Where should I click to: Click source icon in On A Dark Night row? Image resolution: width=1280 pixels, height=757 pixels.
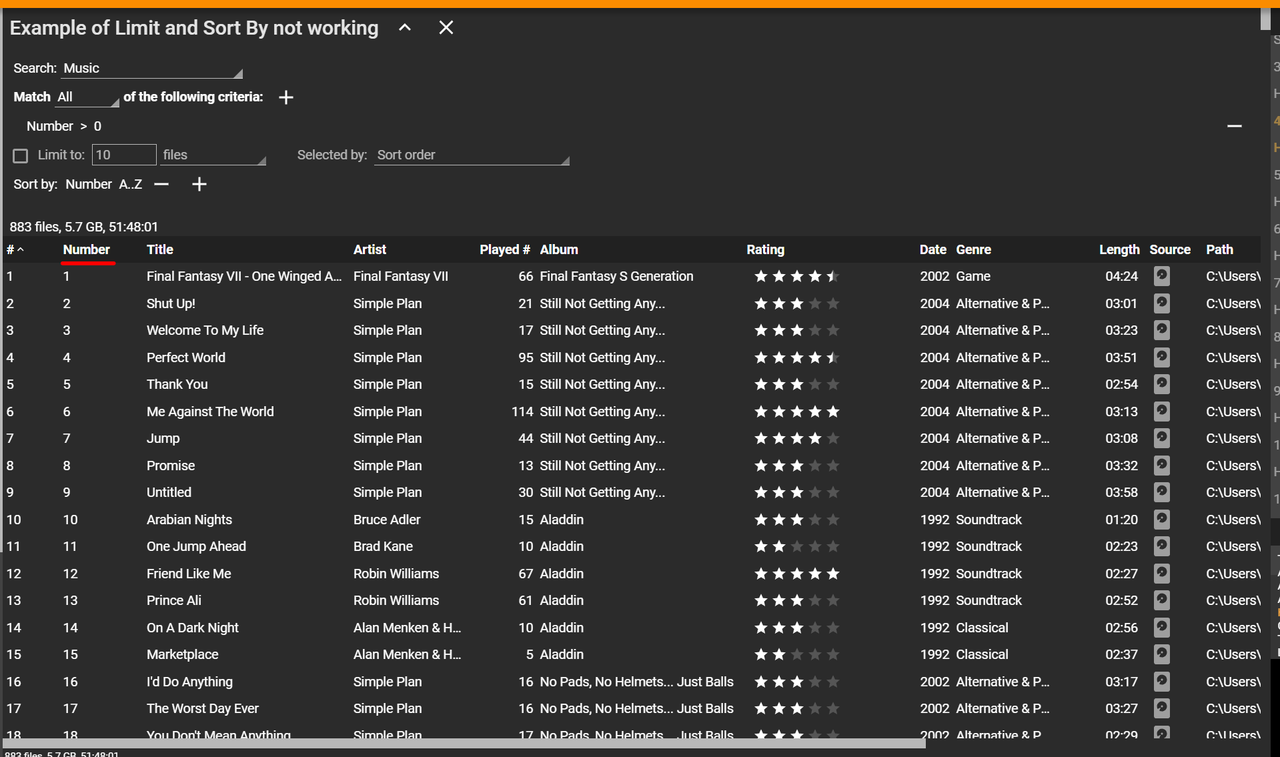point(1161,627)
